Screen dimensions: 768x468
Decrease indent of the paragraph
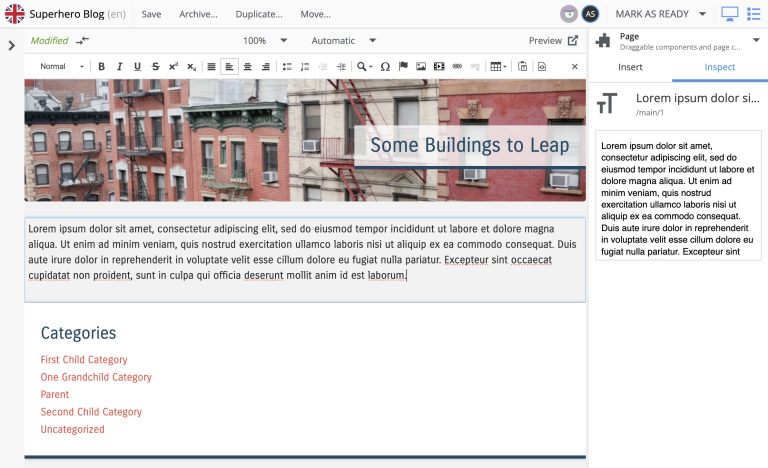(x=323, y=67)
